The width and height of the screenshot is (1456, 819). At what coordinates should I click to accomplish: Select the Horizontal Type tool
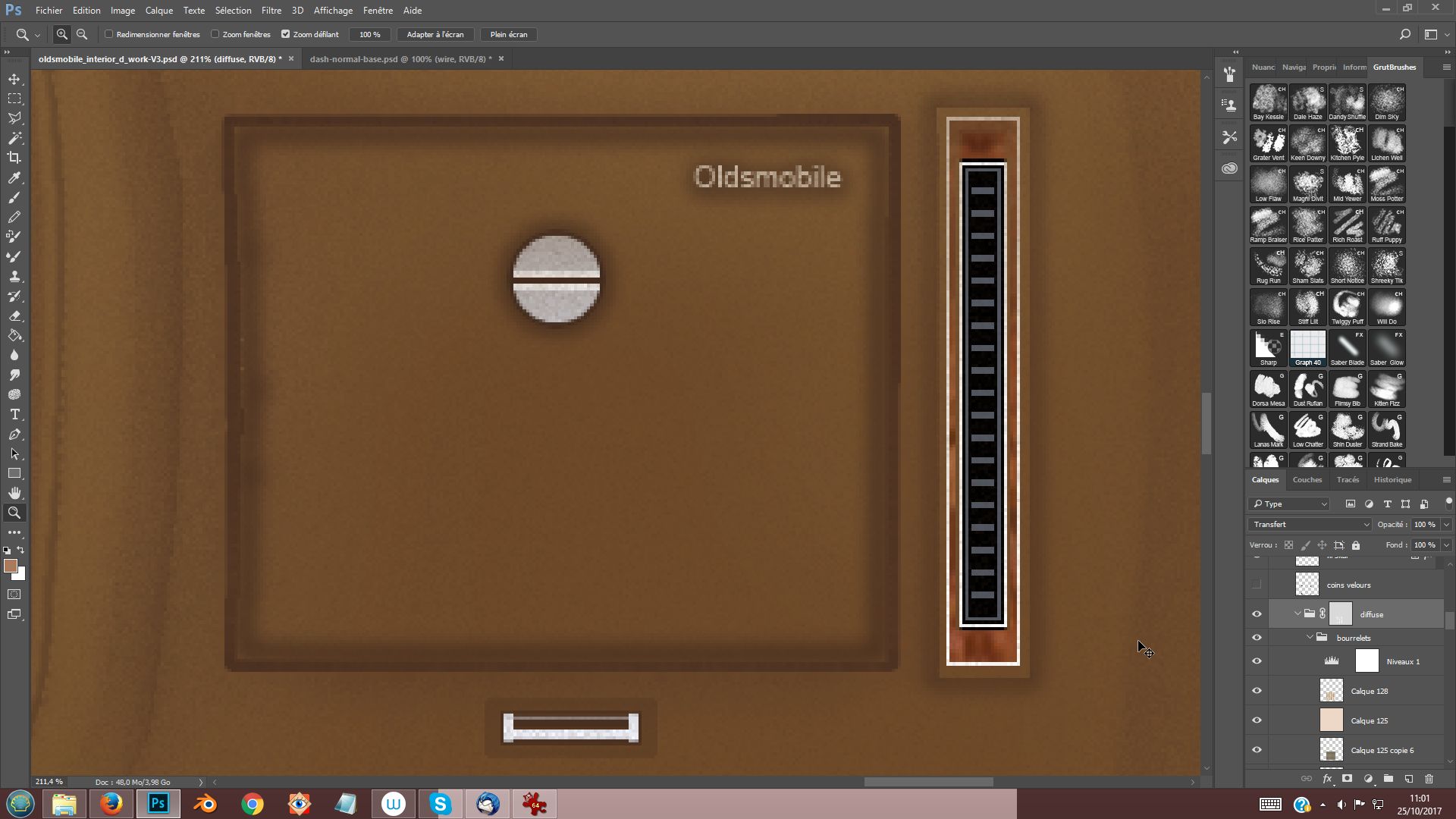[x=14, y=414]
